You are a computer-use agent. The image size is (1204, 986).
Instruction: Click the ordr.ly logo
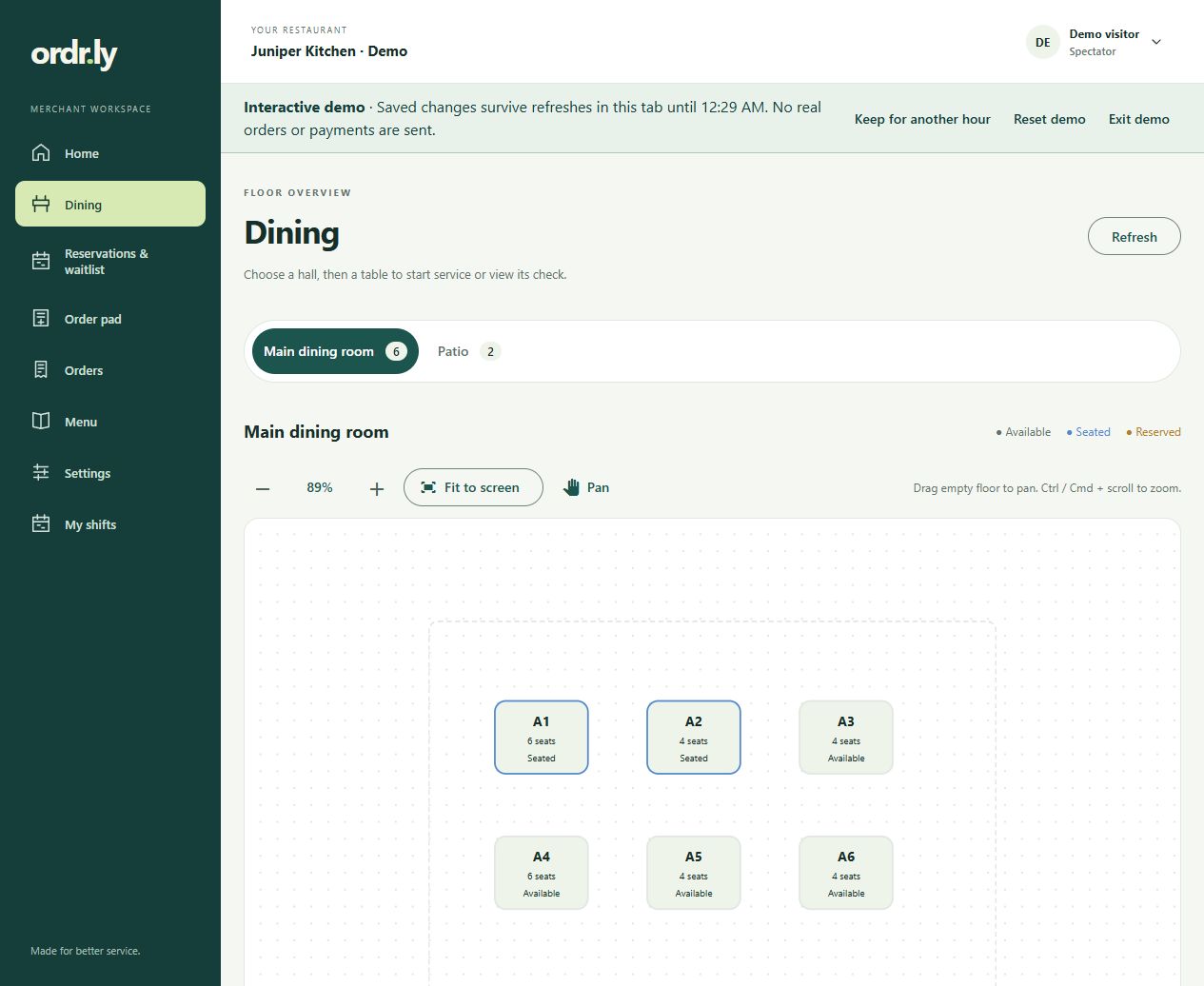tap(74, 54)
